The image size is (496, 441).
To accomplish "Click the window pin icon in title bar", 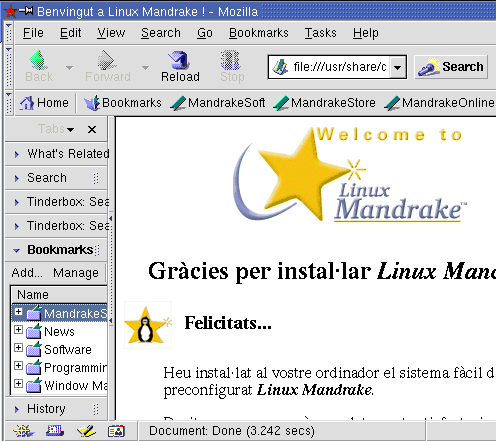I will (26, 11).
